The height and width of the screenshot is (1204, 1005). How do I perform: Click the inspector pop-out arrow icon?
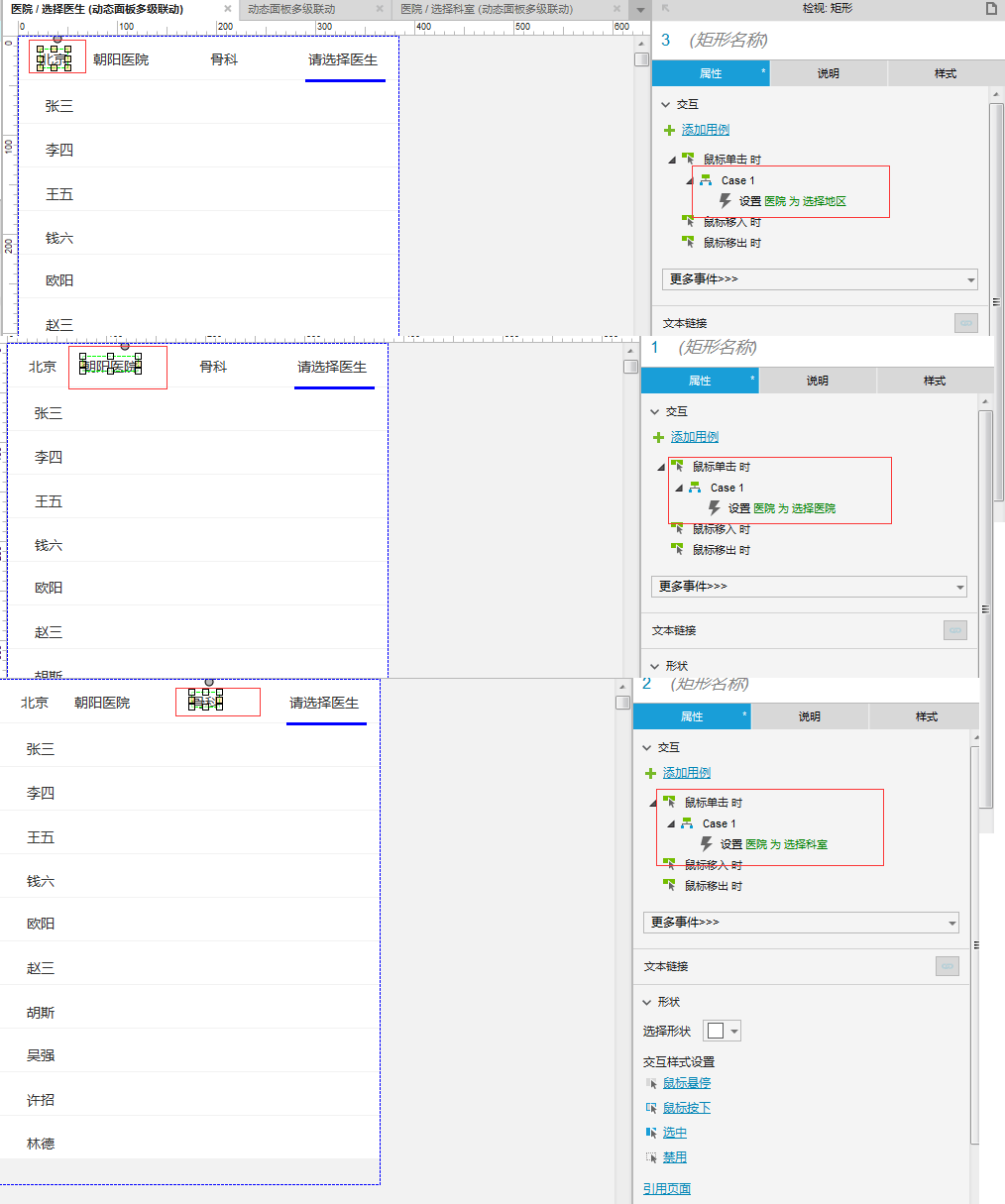coord(665,9)
